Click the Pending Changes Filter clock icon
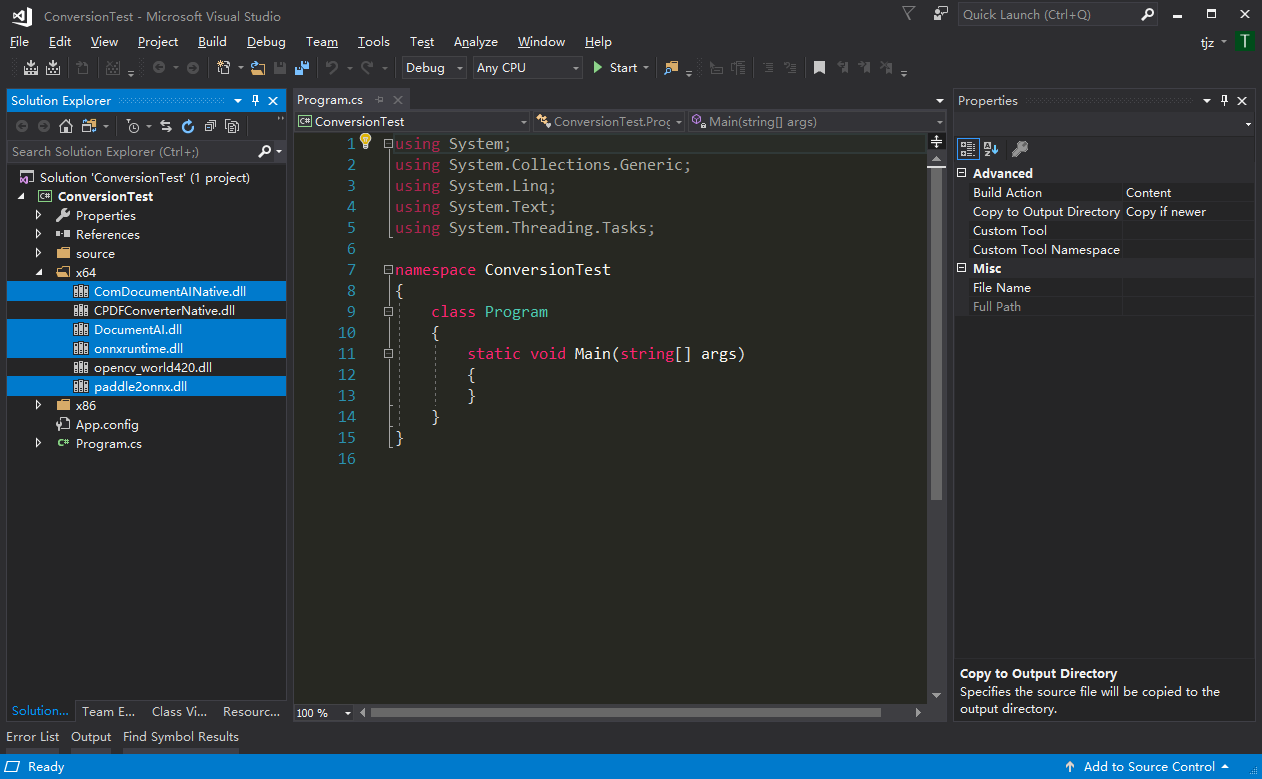Screen dimensions: 1262x779 (x=133, y=126)
